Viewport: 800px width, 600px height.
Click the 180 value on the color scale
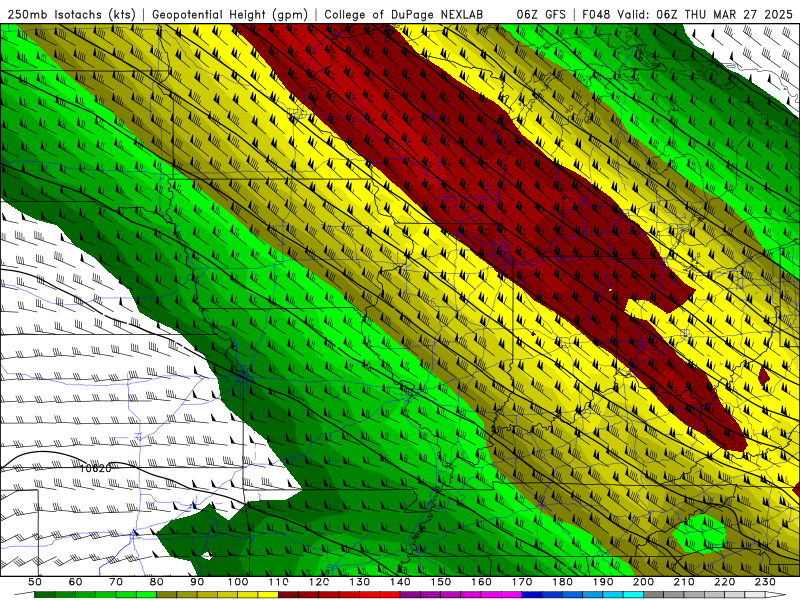[x=562, y=582]
